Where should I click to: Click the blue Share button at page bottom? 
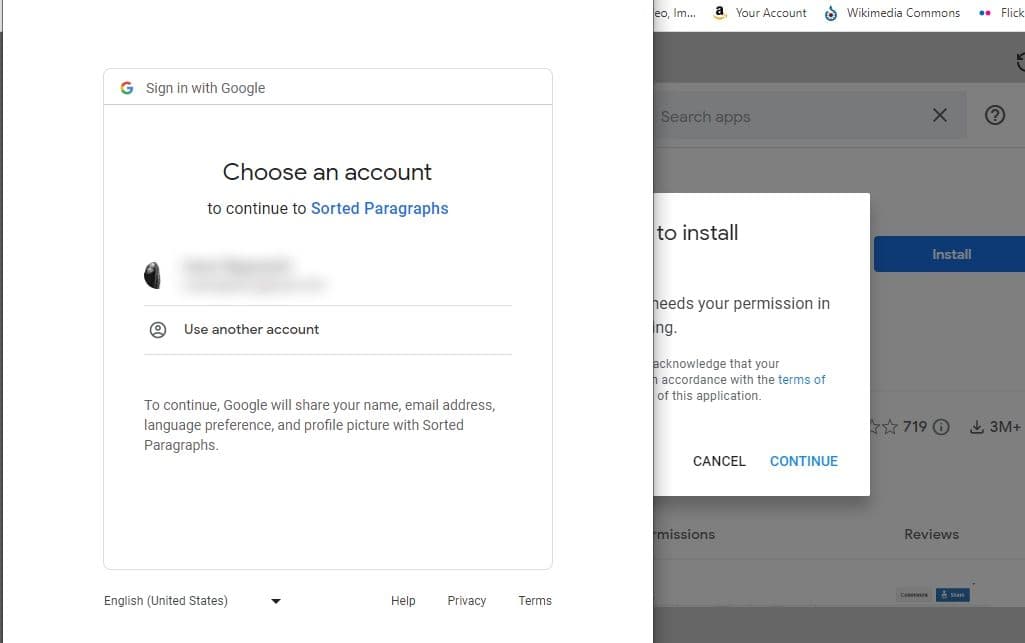pyautogui.click(x=951, y=593)
